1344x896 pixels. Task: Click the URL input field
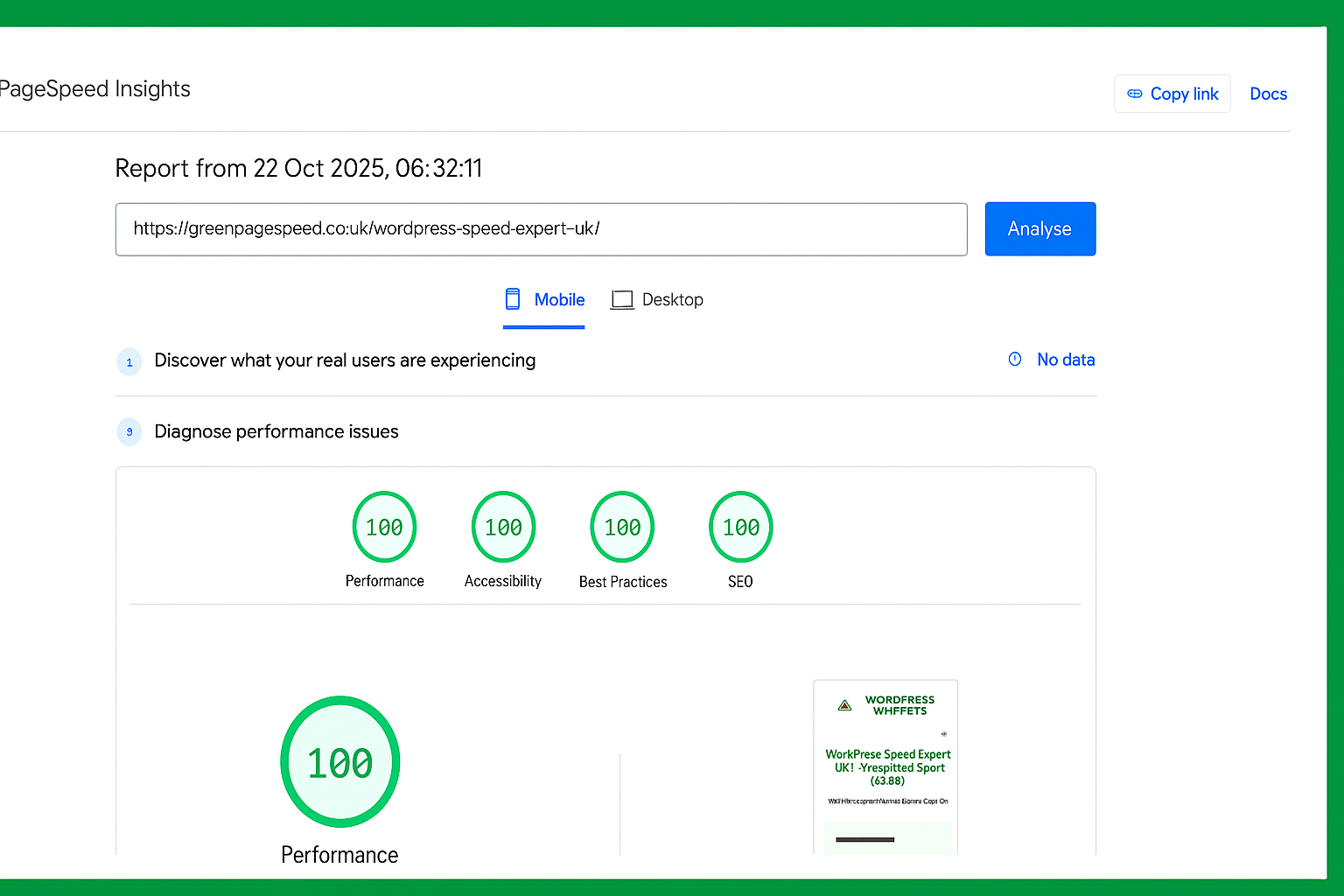click(541, 229)
